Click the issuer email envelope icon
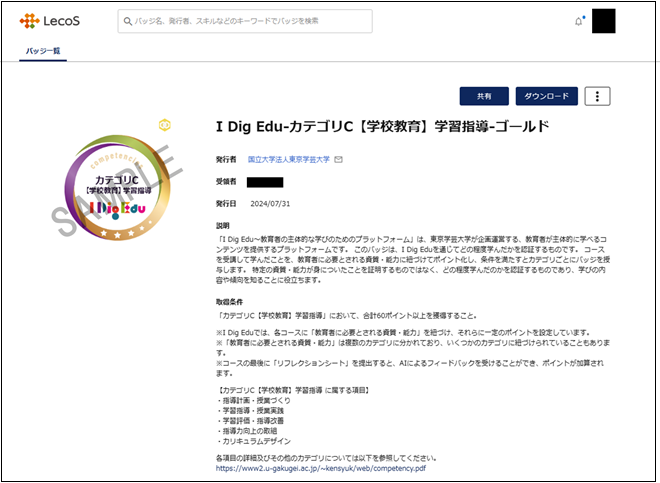Viewport: 660px width, 483px height. click(338, 160)
